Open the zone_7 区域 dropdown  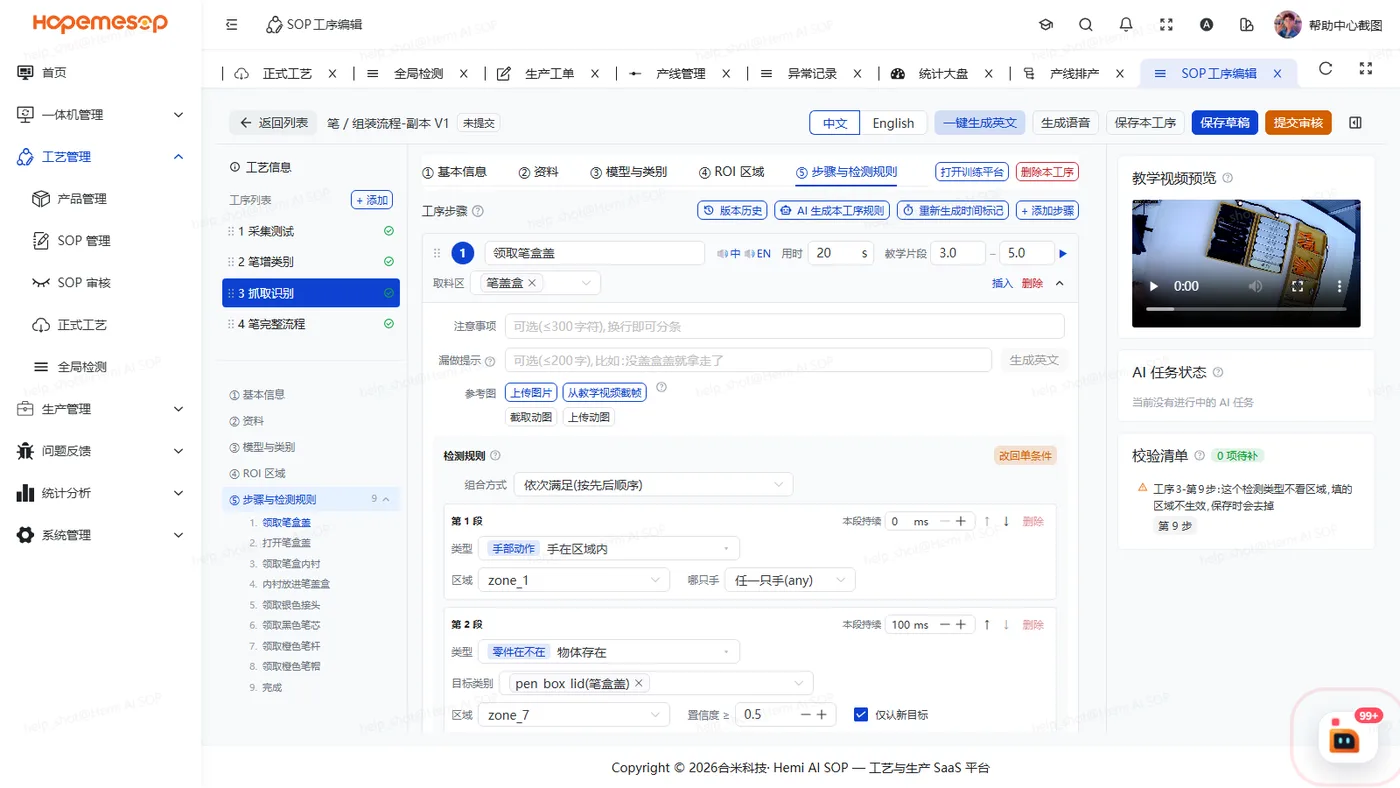pyautogui.click(x=574, y=715)
